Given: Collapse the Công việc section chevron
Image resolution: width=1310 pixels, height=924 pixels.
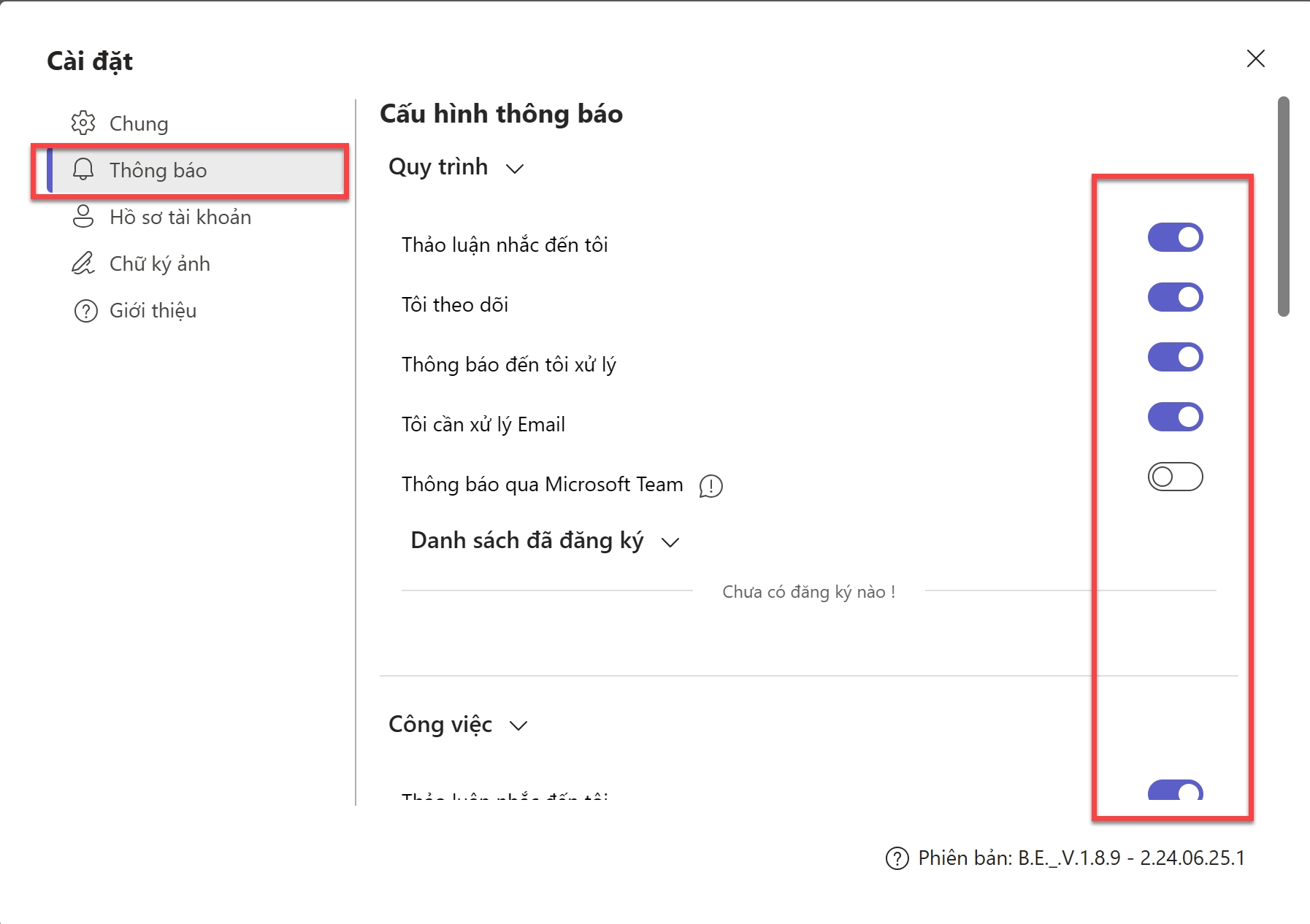Looking at the screenshot, I should click(518, 725).
